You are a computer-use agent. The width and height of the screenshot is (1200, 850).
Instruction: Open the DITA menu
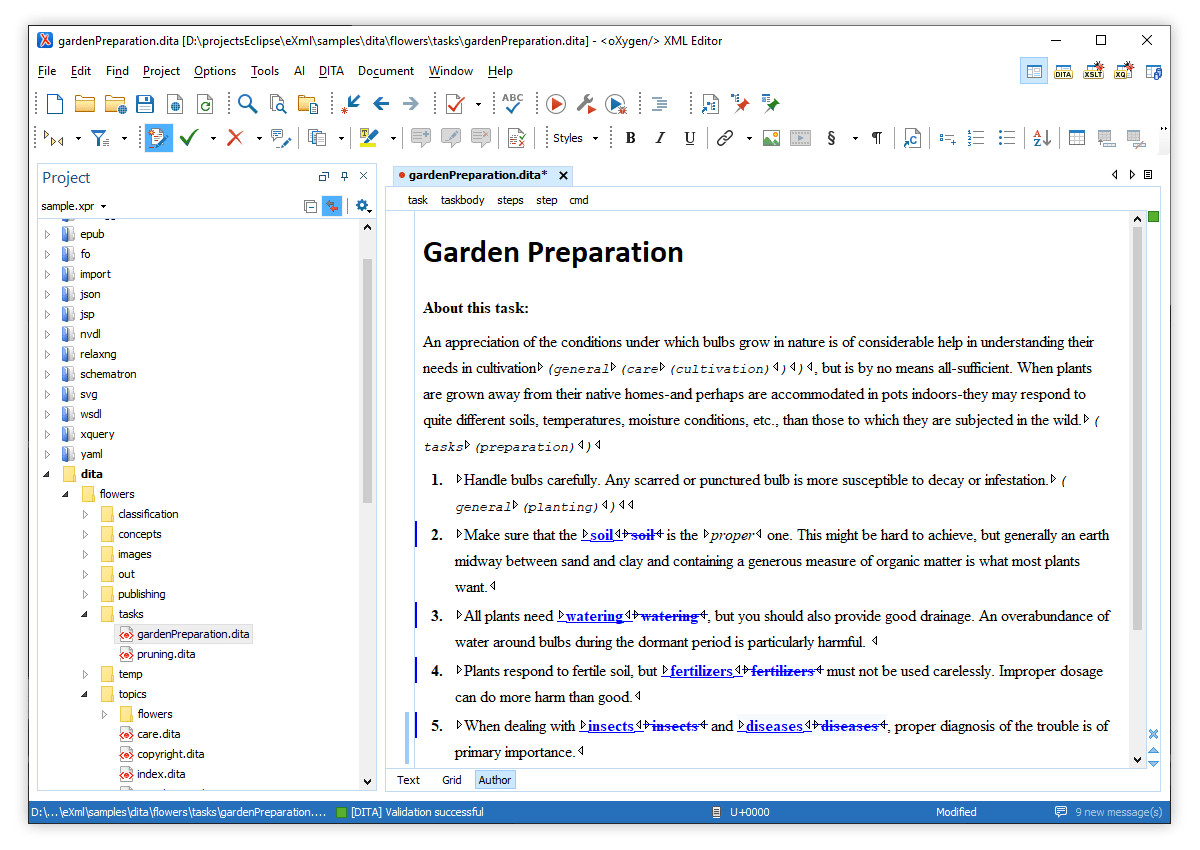[x=331, y=71]
